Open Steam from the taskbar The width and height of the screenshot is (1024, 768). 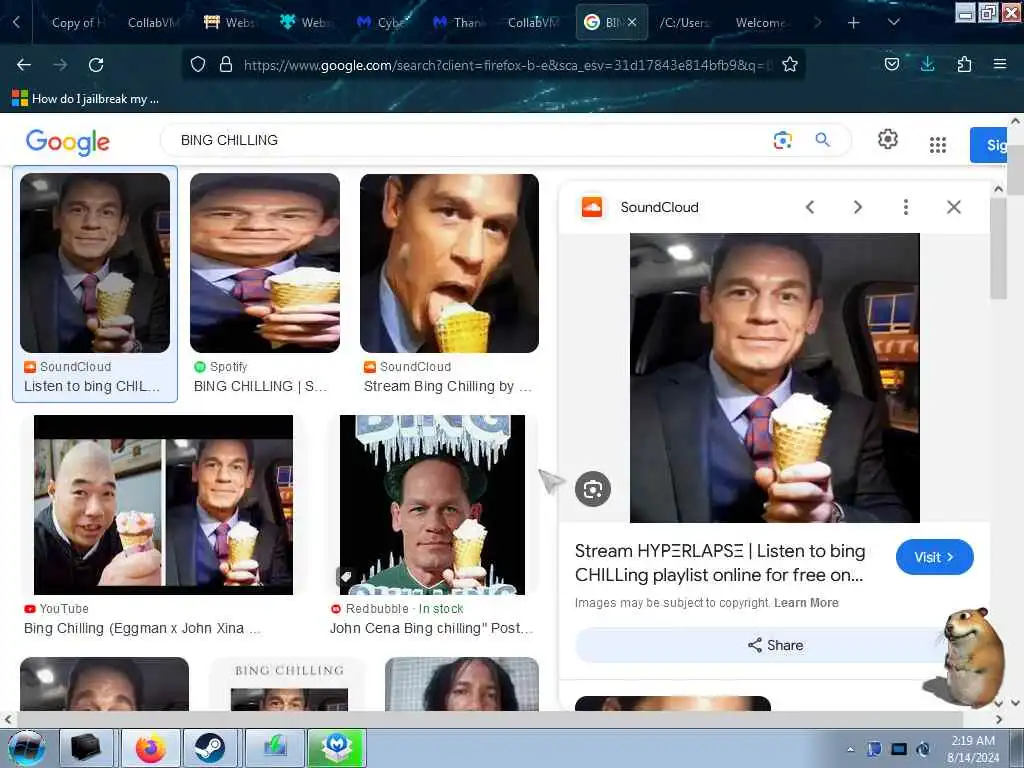pyautogui.click(x=210, y=748)
